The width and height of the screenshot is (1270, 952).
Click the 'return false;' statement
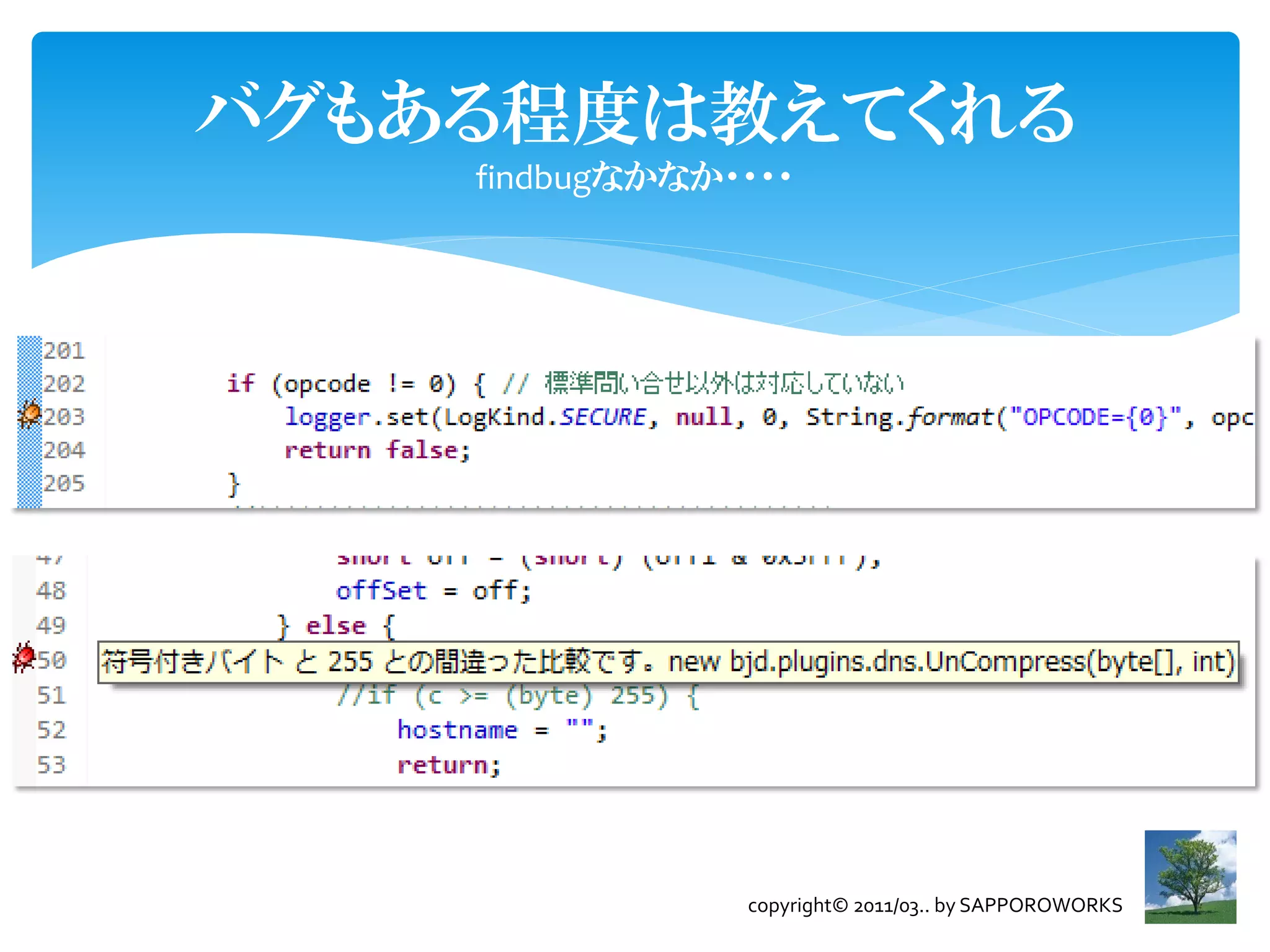[x=378, y=451]
